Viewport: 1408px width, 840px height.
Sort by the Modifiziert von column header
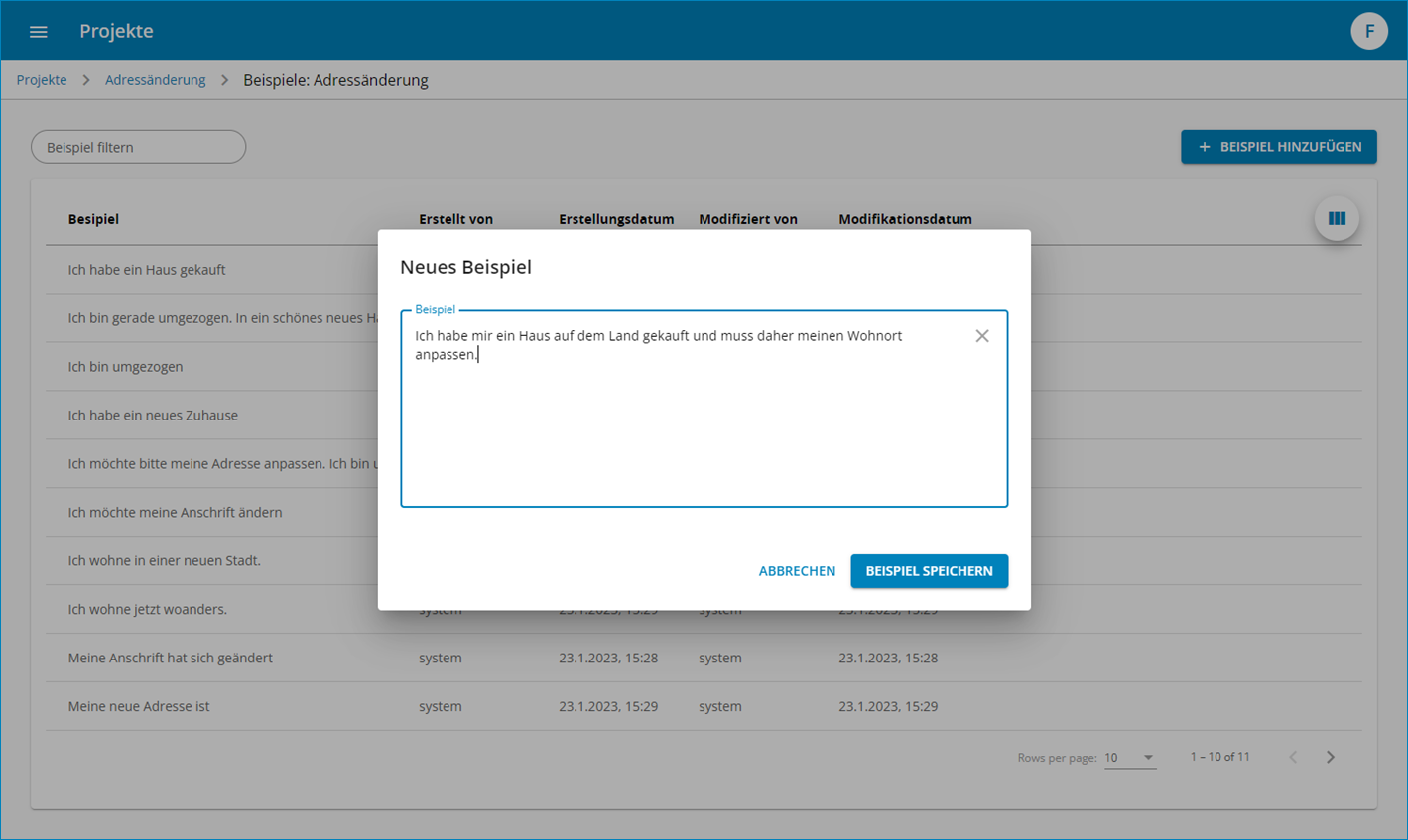point(748,219)
